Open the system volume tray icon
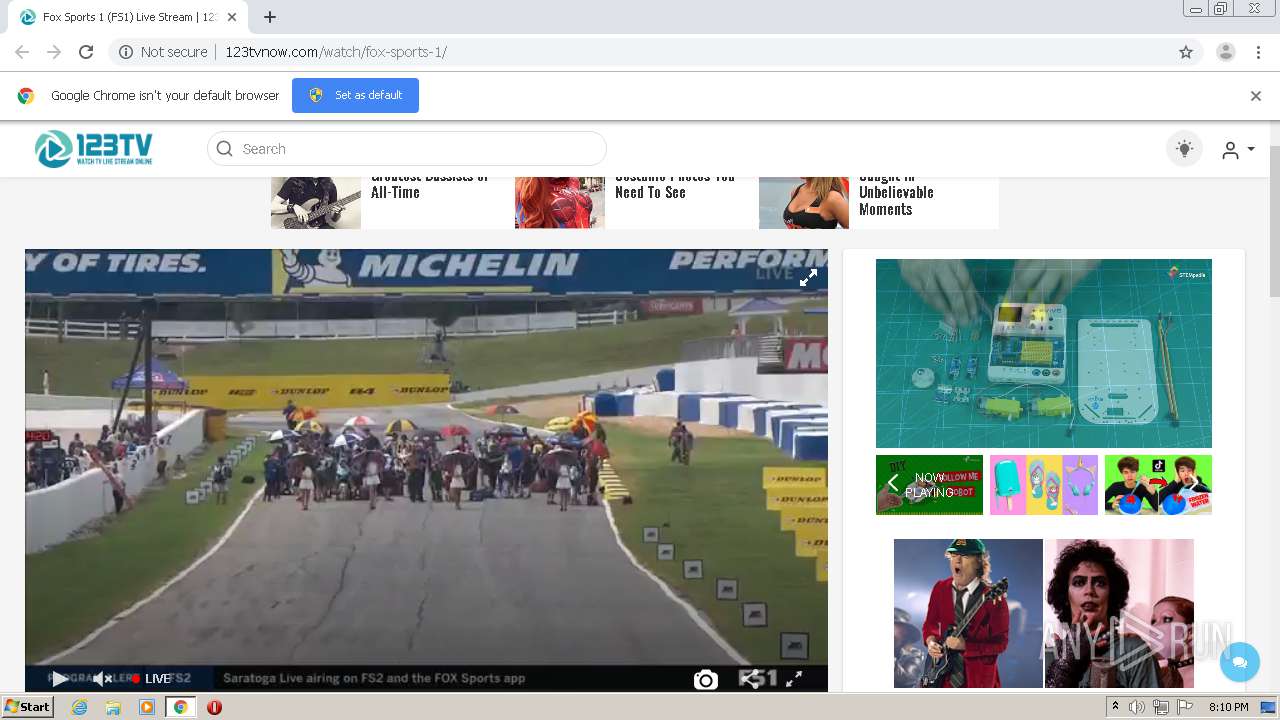 coord(1137,707)
